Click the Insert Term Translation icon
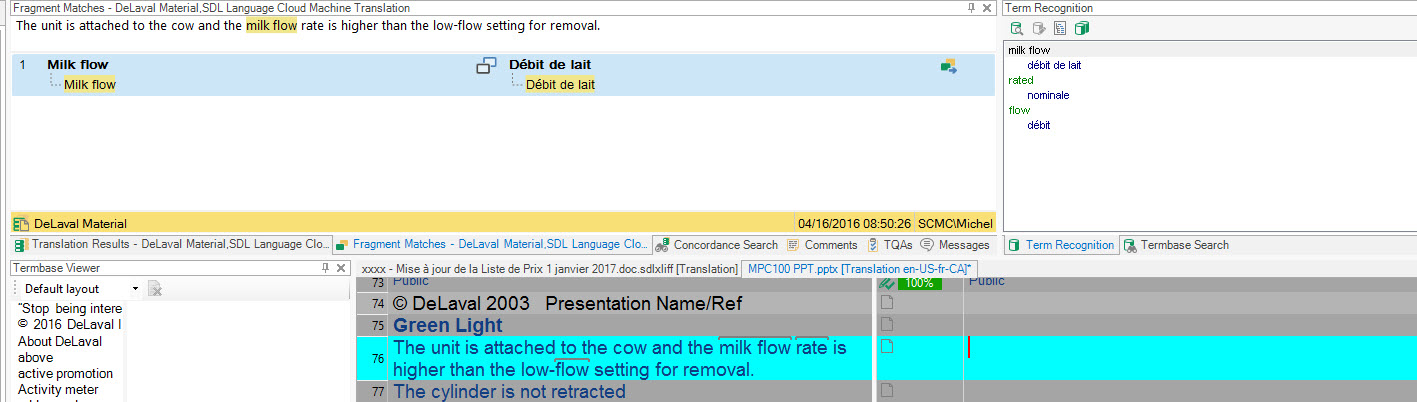The width and height of the screenshot is (1417, 402). coord(1038,28)
